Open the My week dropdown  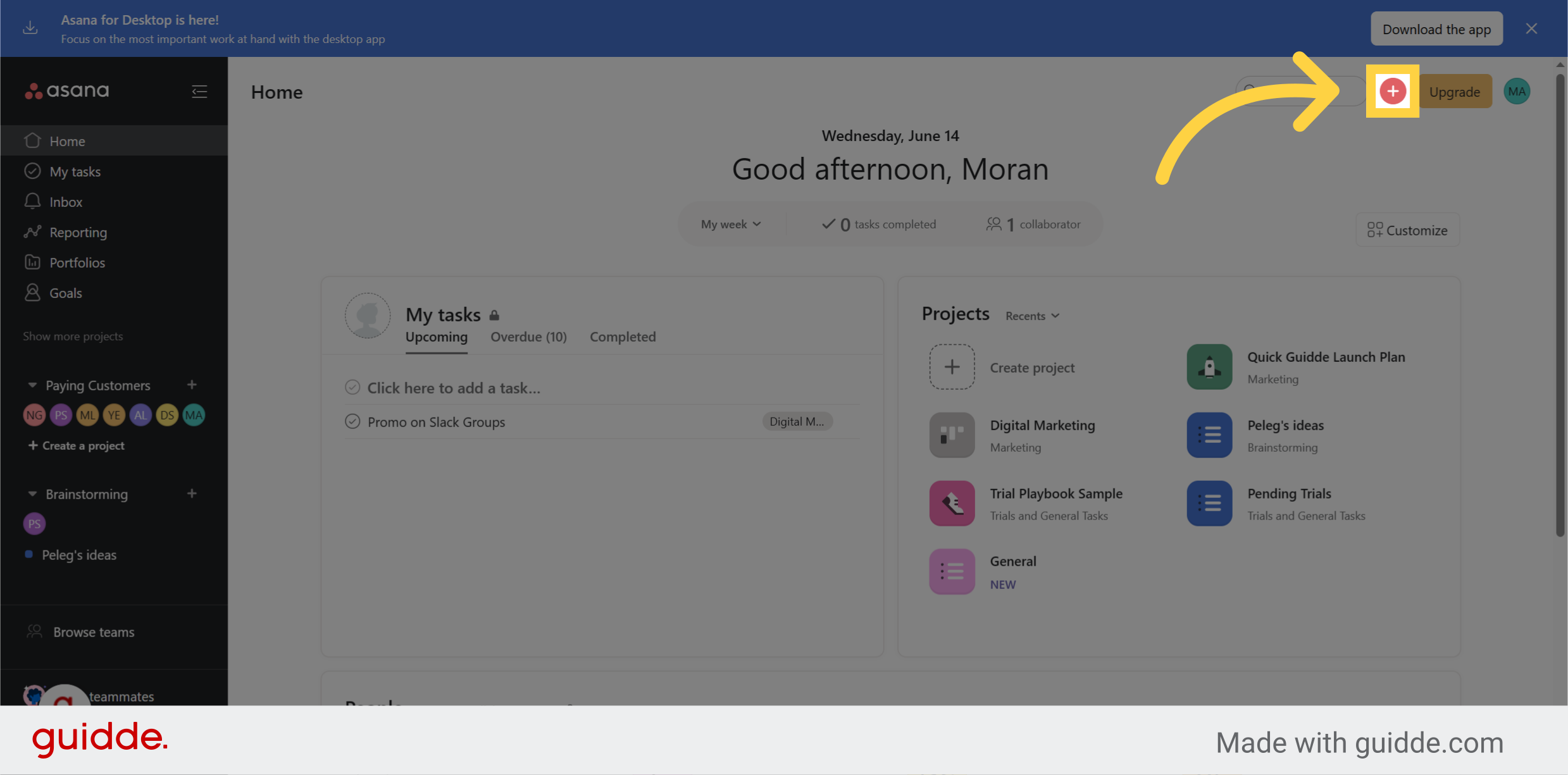point(731,224)
